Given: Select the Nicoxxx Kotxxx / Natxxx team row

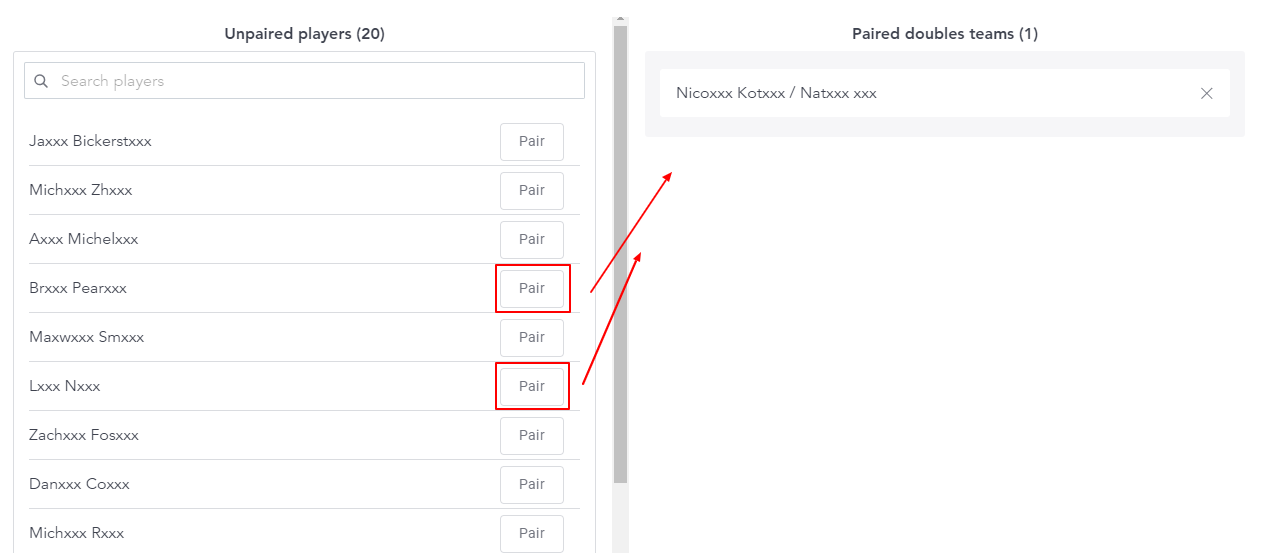Looking at the screenshot, I should (x=945, y=93).
